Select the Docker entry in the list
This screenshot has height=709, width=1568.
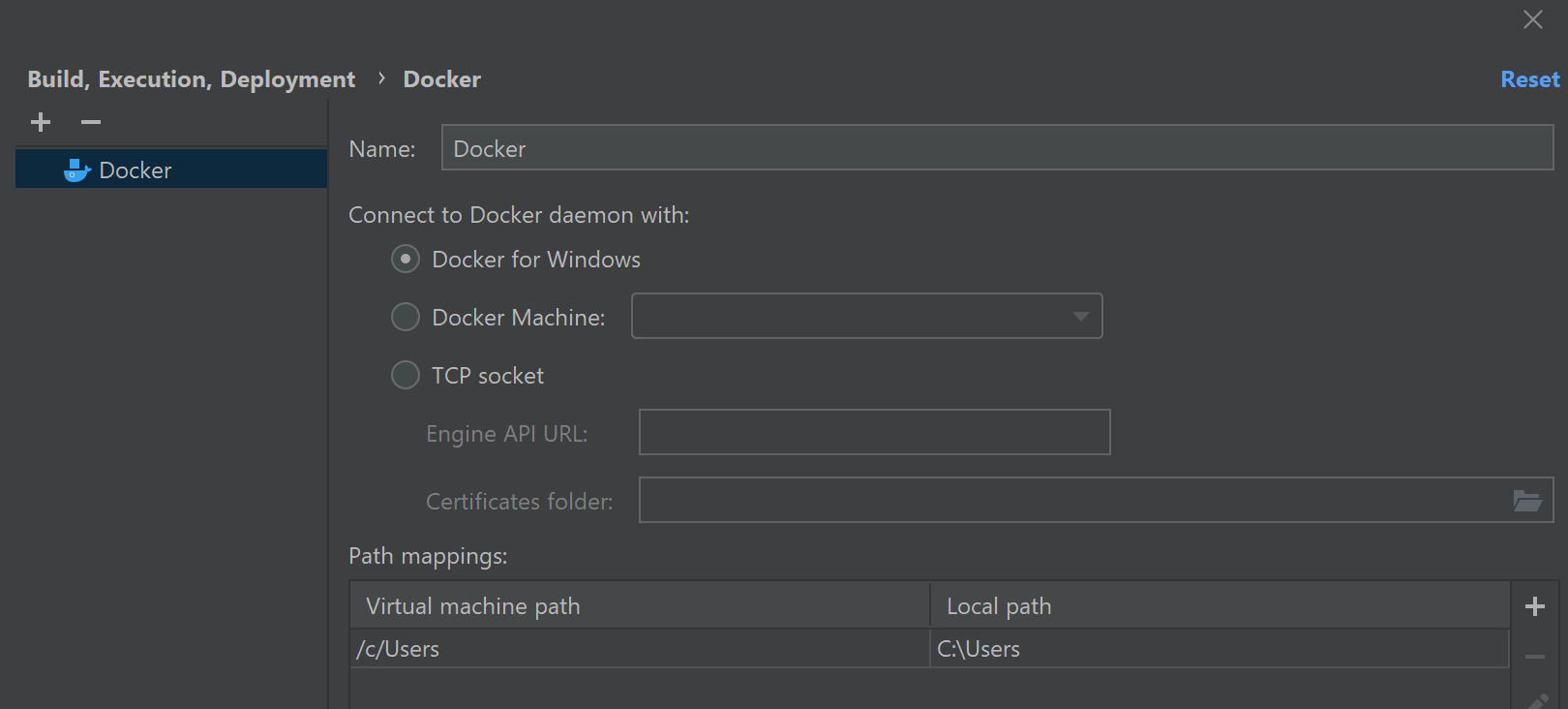[x=171, y=170]
